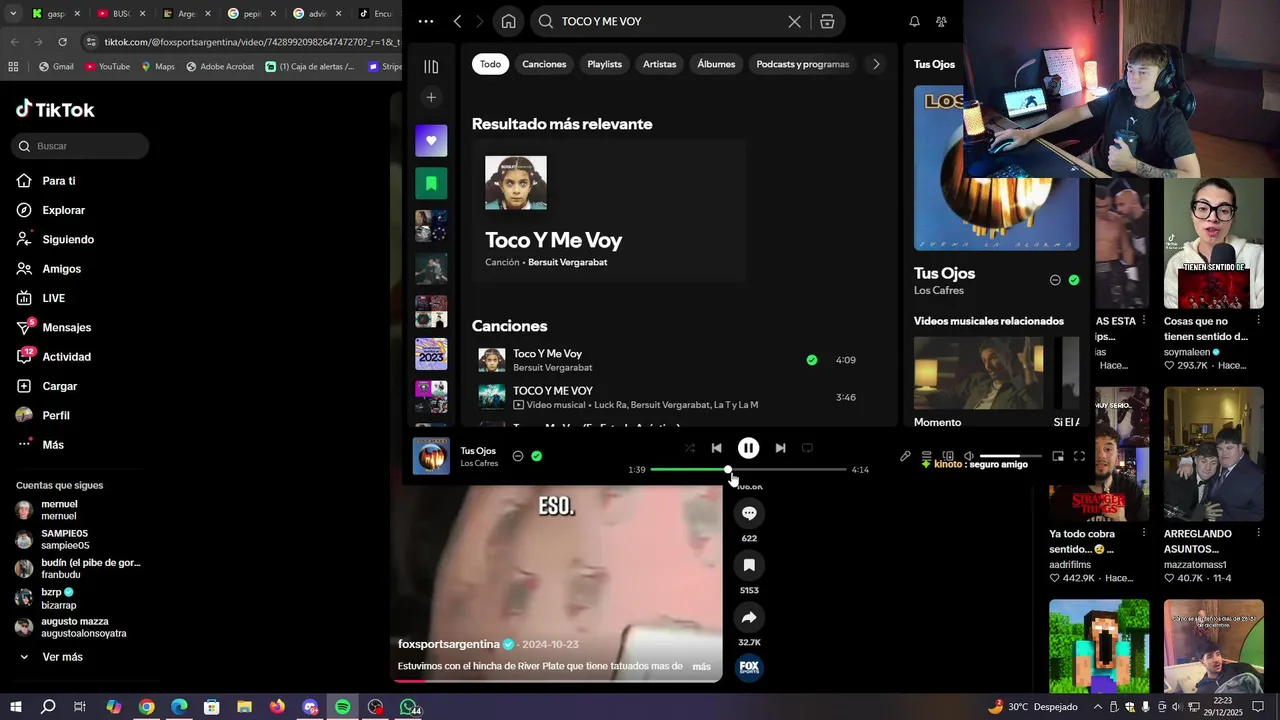Image resolution: width=1280 pixels, height=720 pixels.
Task: Open the Momento related music video
Action: 978,382
